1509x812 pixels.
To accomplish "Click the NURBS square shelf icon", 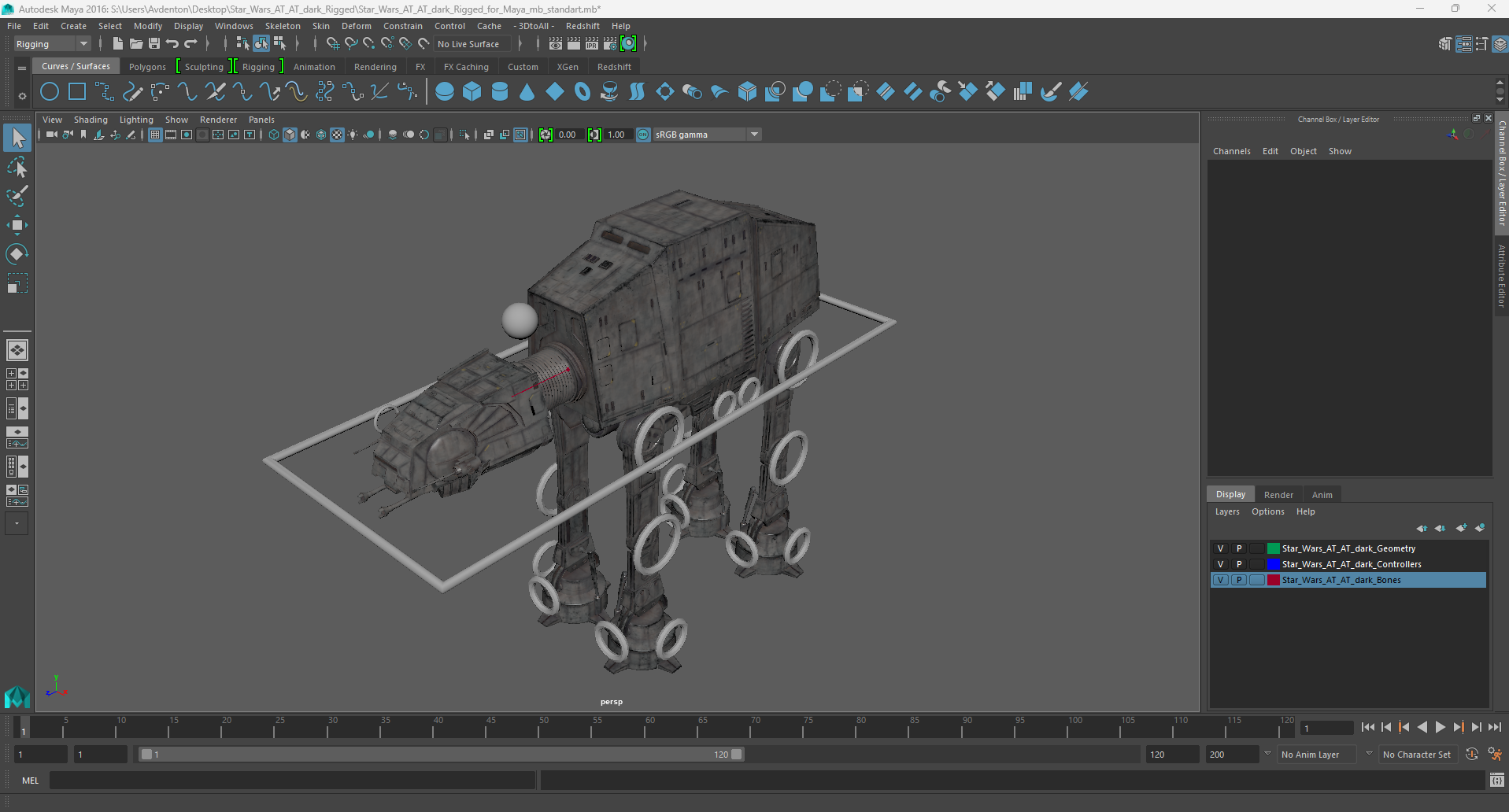I will pyautogui.click(x=77, y=92).
